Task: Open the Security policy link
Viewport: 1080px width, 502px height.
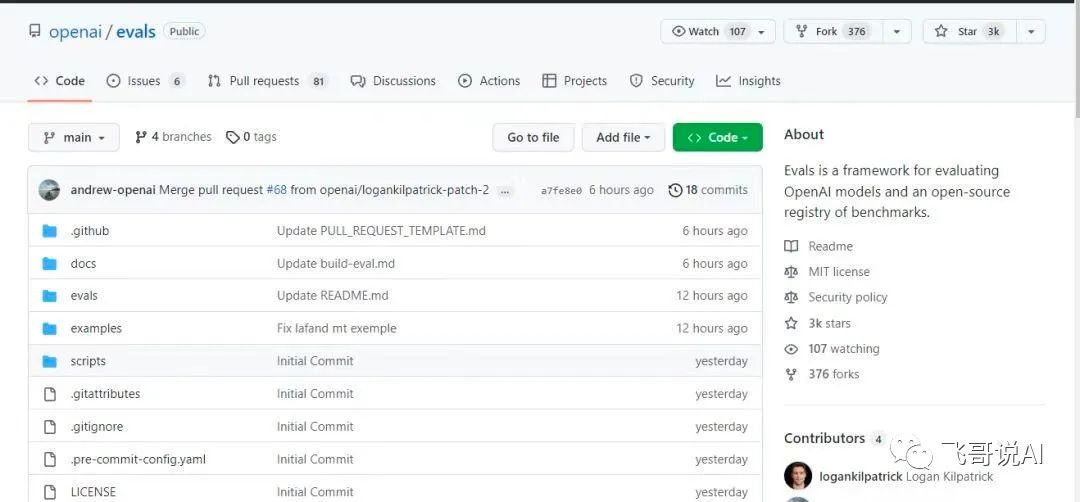Action: click(836, 297)
